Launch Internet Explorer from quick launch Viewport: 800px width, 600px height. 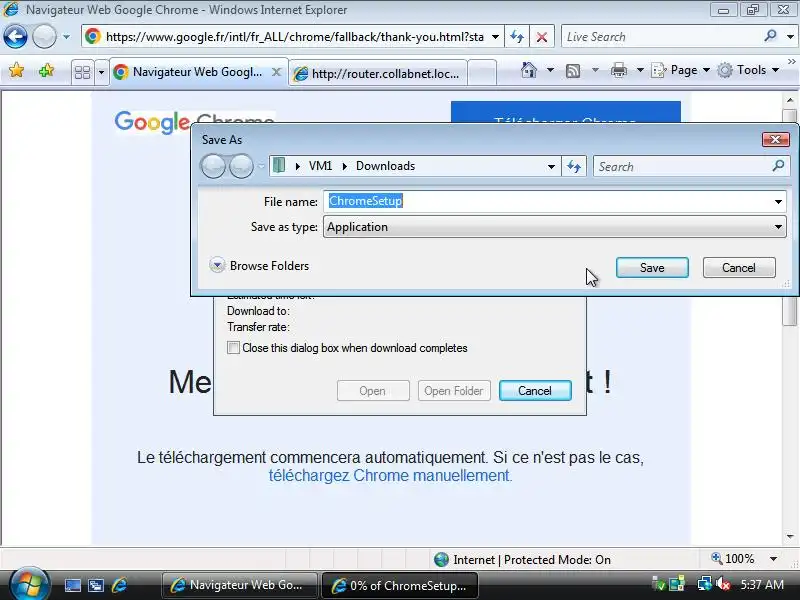119,585
